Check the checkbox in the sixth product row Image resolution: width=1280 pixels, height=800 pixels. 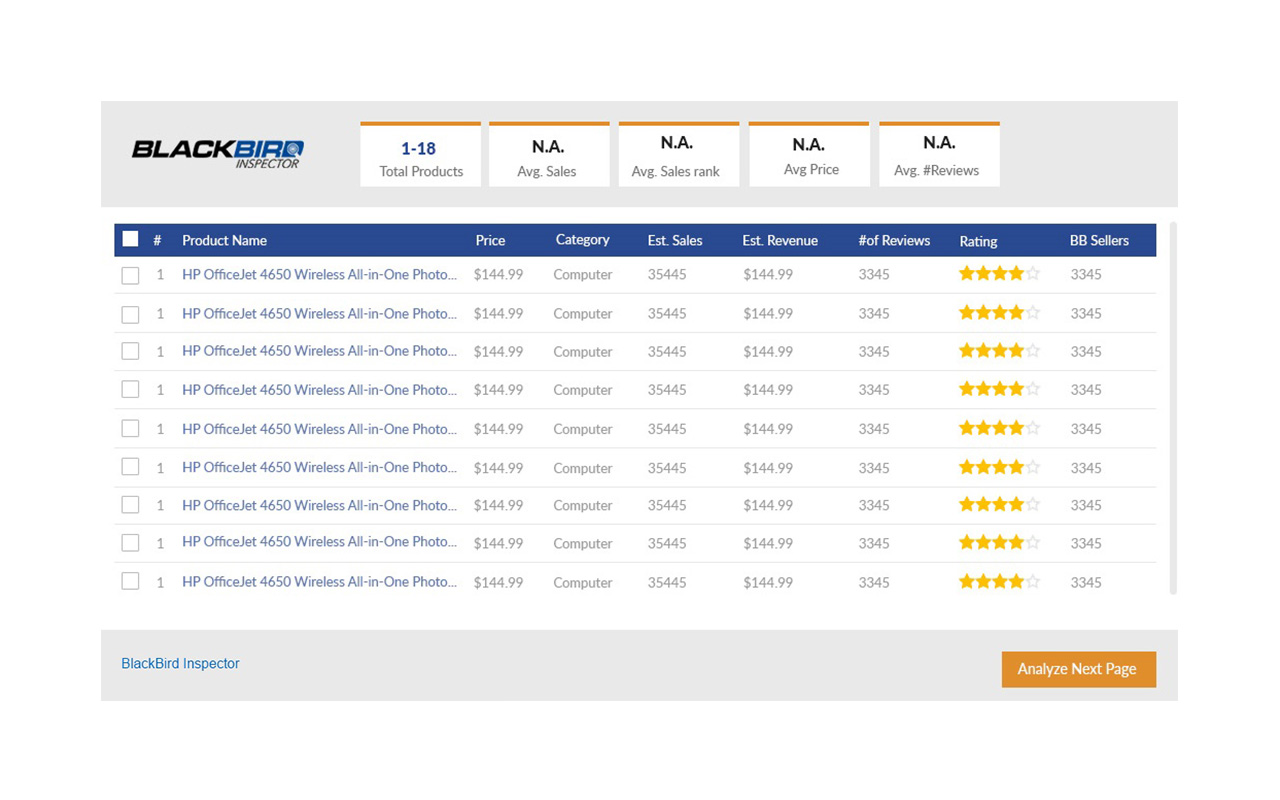pos(130,467)
